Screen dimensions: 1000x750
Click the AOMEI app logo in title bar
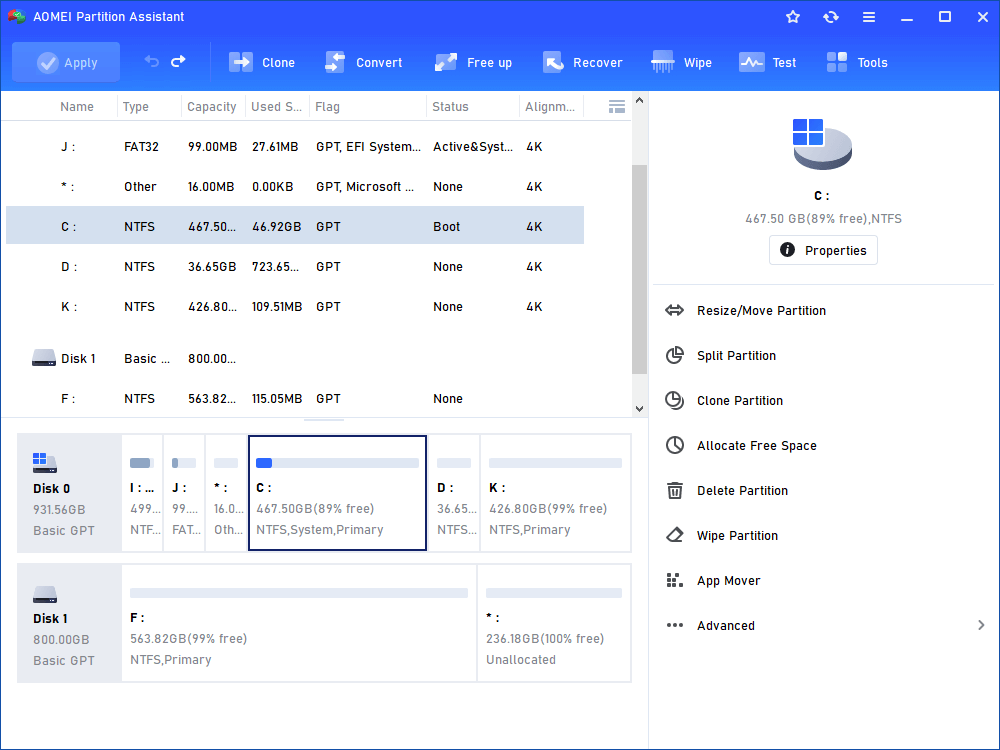[17, 17]
